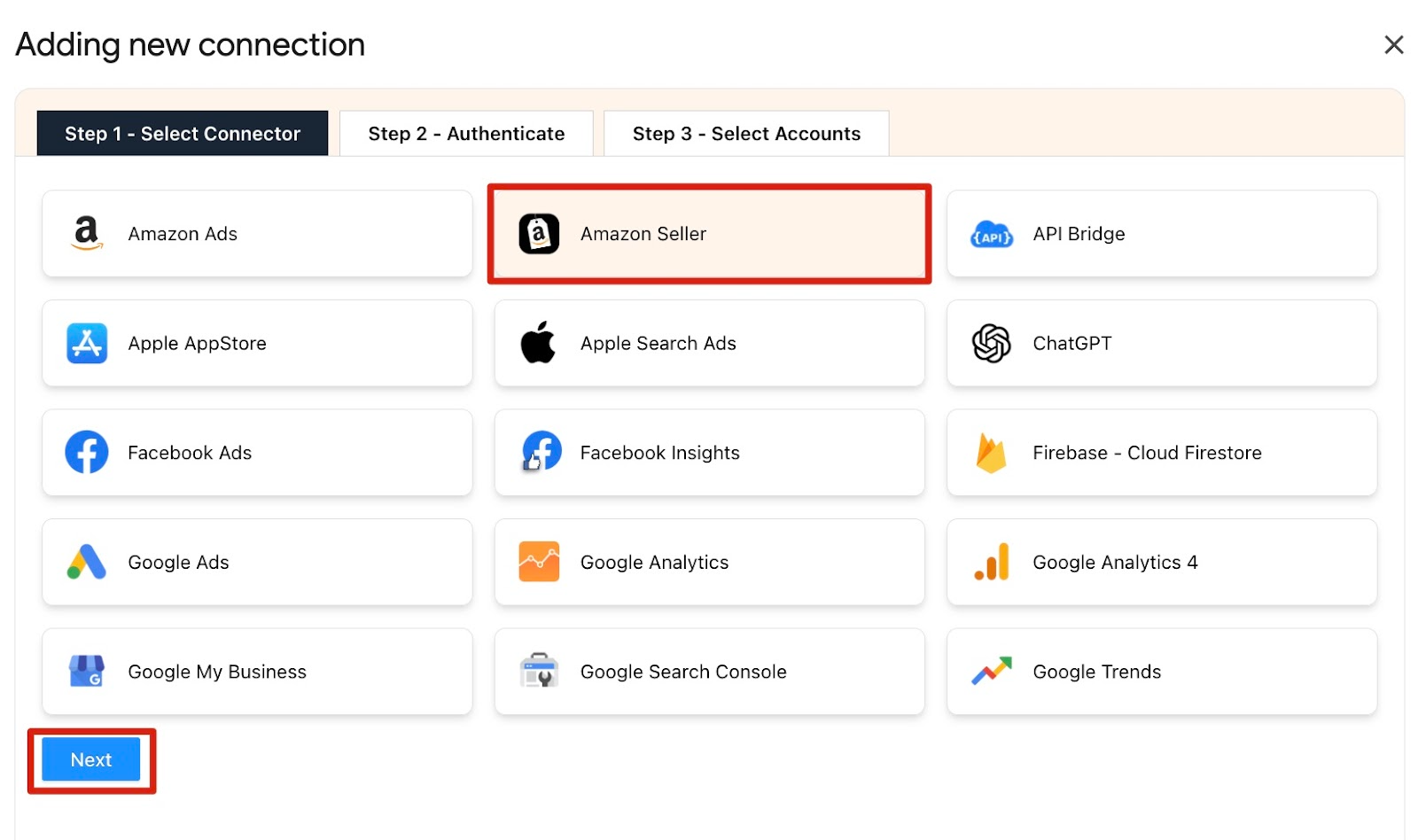Pick the Google Analytics 4 connector label
This screenshot has height=840, width=1418.
(x=1115, y=563)
